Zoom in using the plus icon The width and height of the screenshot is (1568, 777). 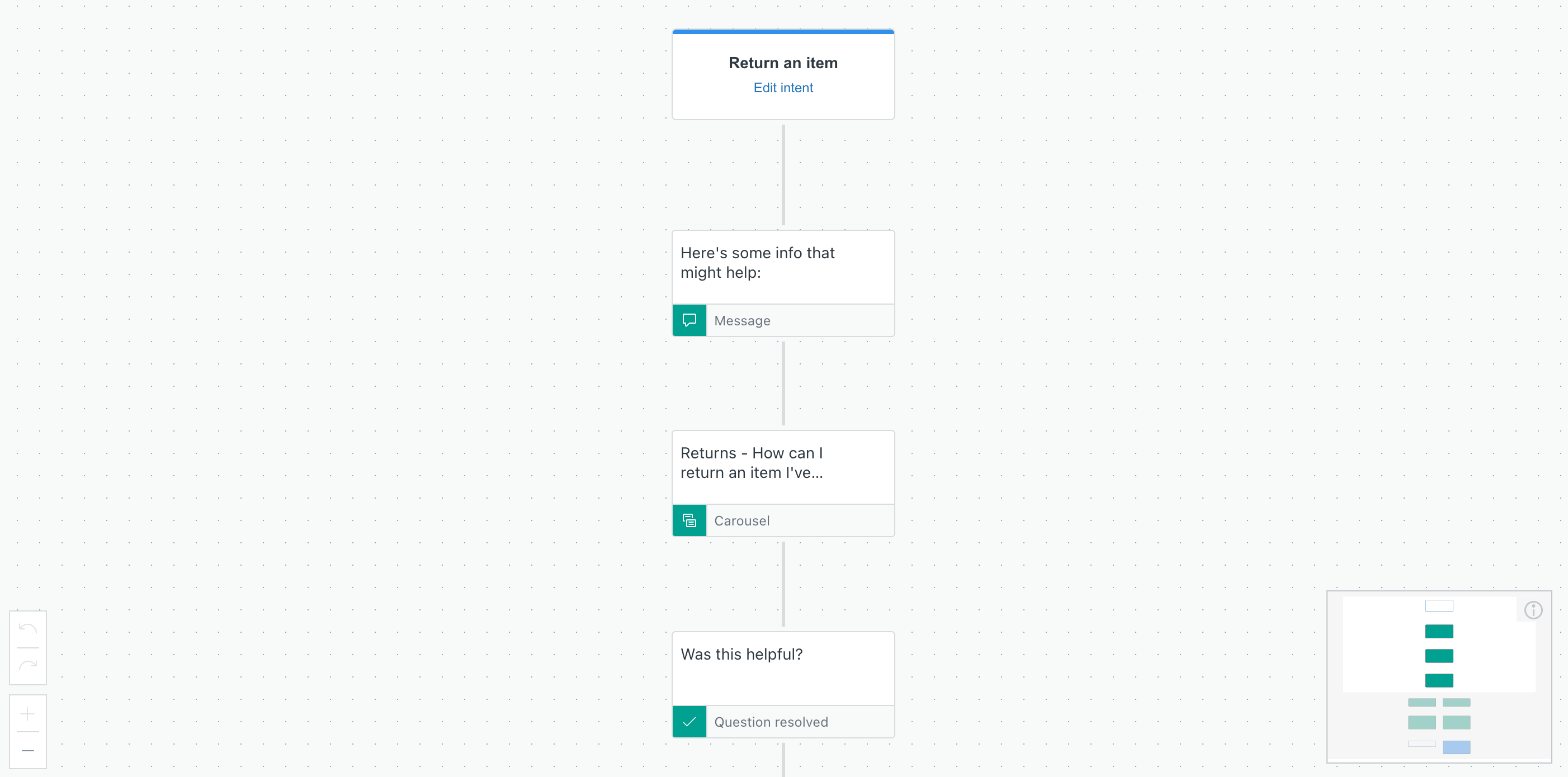(x=27, y=714)
